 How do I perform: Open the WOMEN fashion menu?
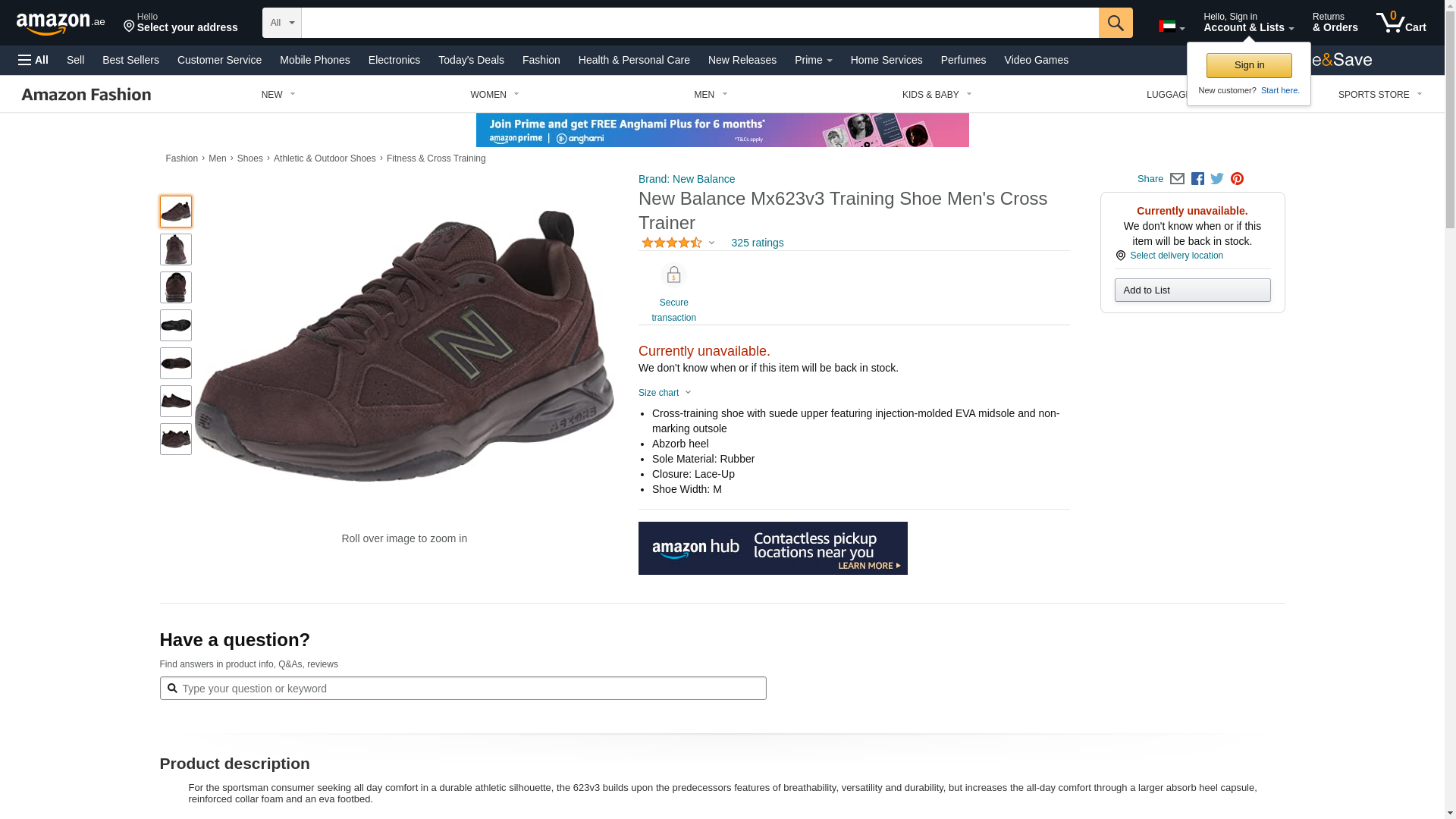point(494,95)
